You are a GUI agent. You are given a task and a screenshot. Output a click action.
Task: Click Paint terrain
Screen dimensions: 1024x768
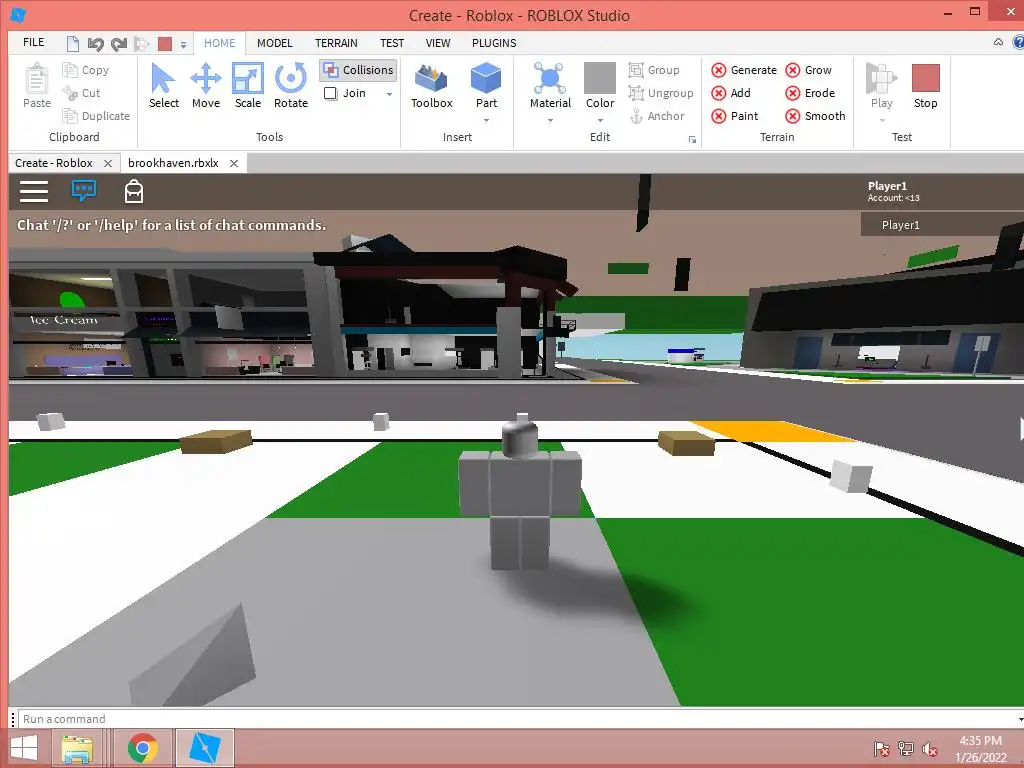[735, 116]
